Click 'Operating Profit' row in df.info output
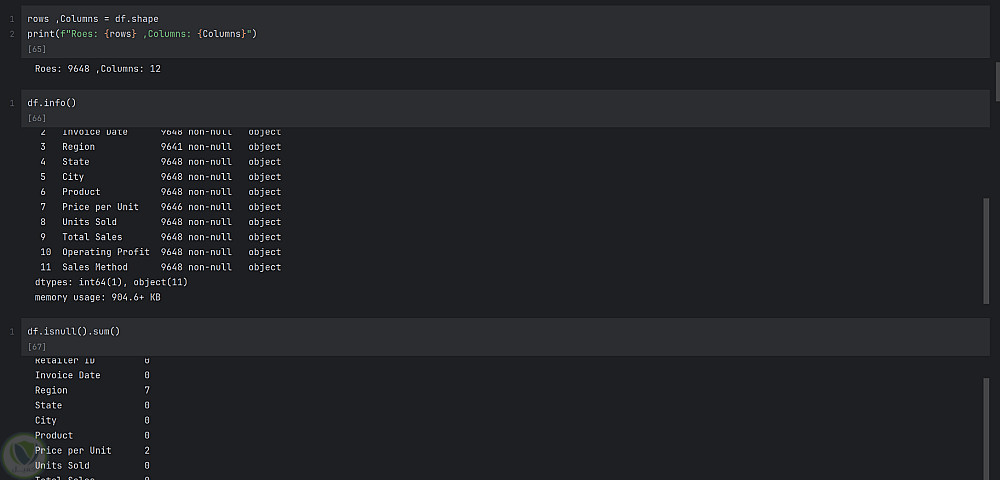1000x480 pixels. [105, 252]
